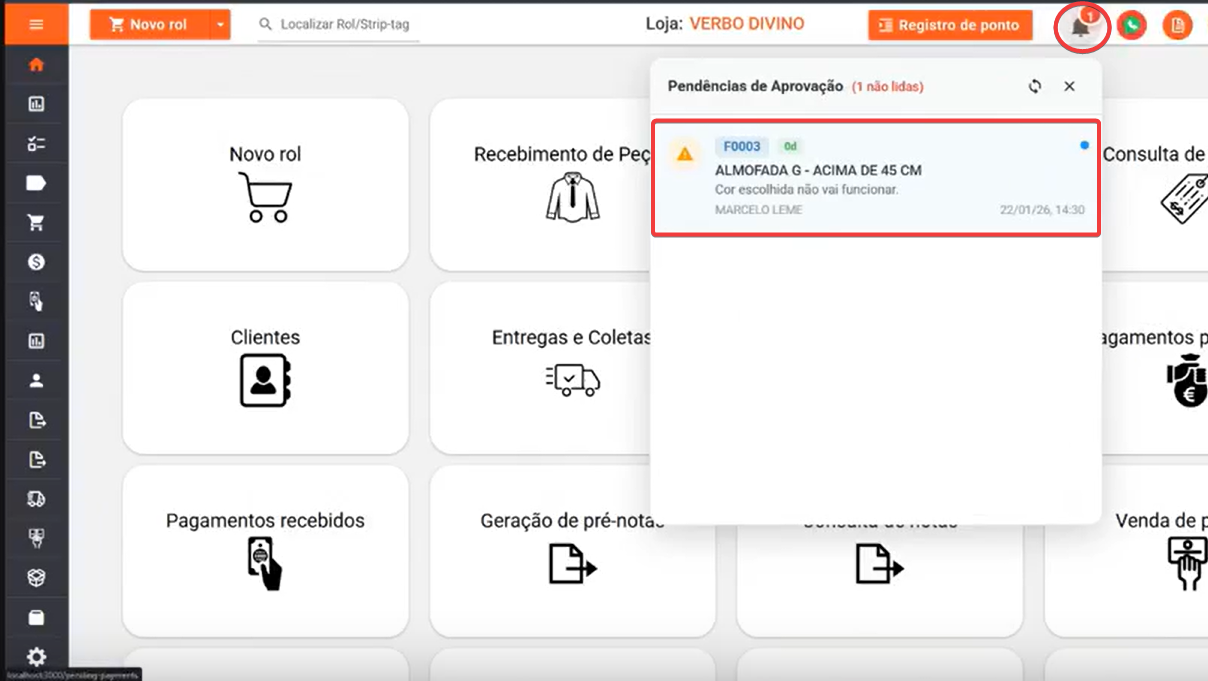Click the Registro de ponto button
The image size is (1208, 681).
[949, 26]
